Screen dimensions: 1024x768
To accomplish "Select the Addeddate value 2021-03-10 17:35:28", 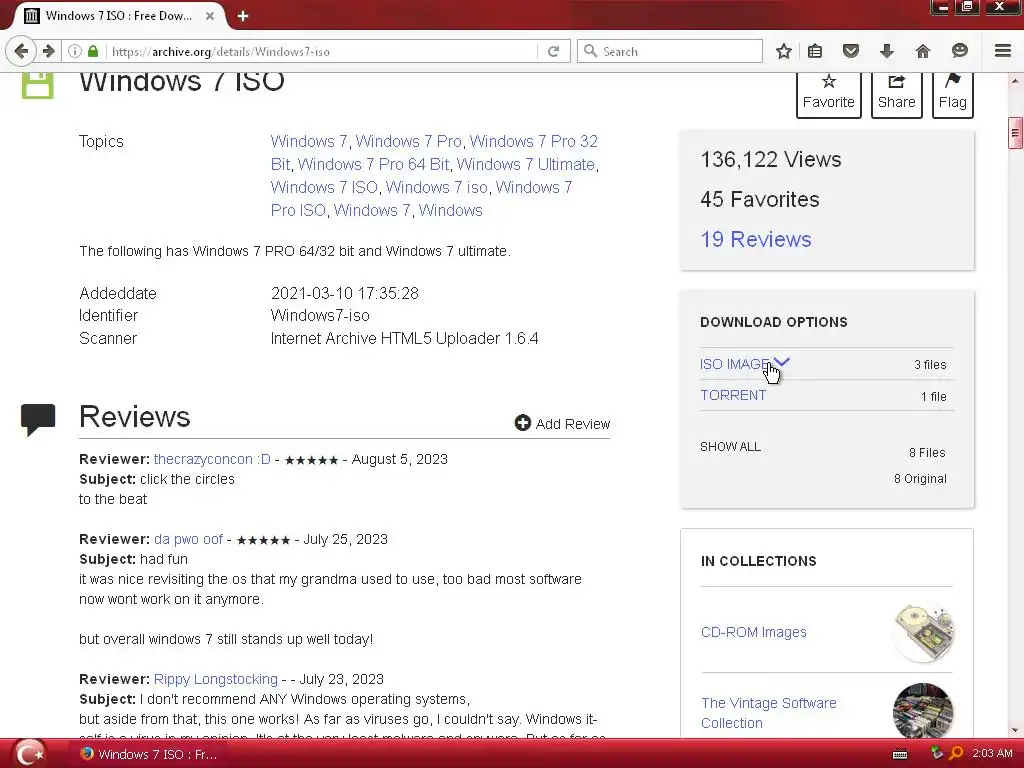I will click(345, 293).
